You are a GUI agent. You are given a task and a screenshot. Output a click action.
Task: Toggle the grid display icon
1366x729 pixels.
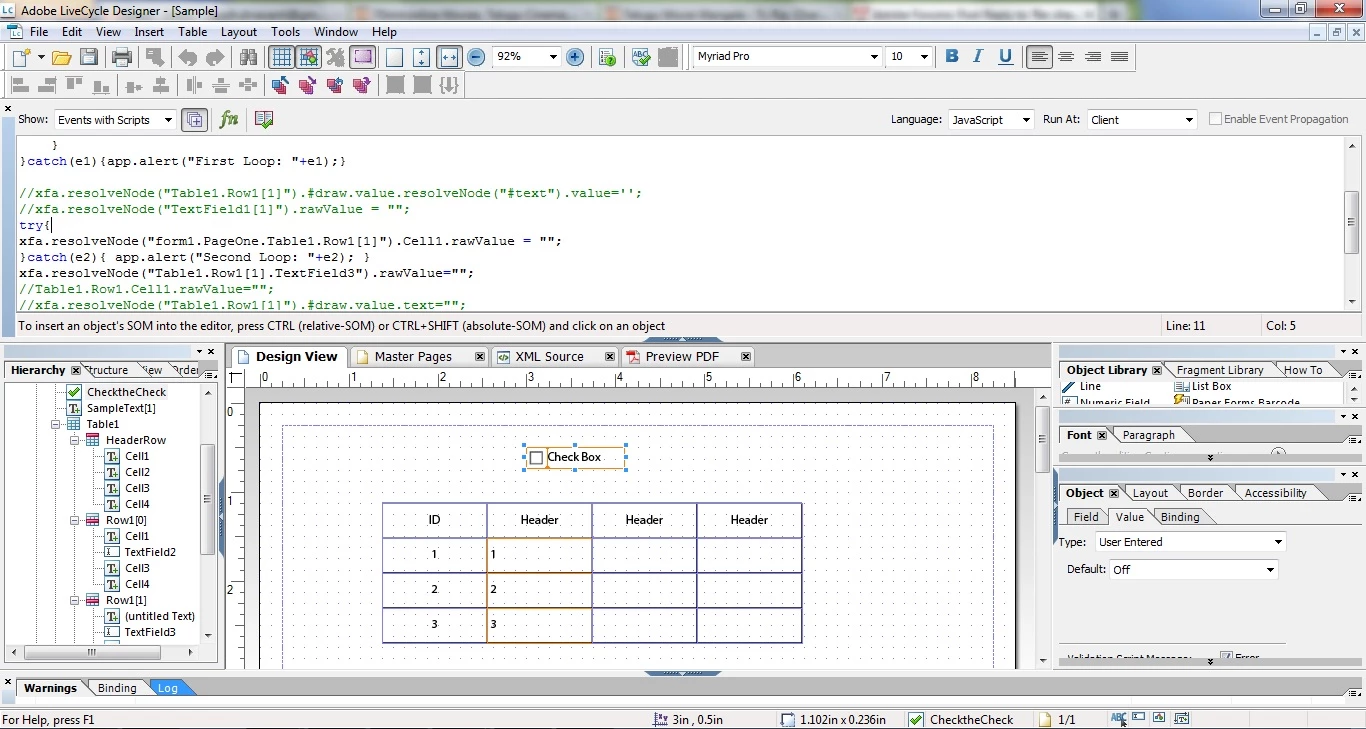point(281,57)
